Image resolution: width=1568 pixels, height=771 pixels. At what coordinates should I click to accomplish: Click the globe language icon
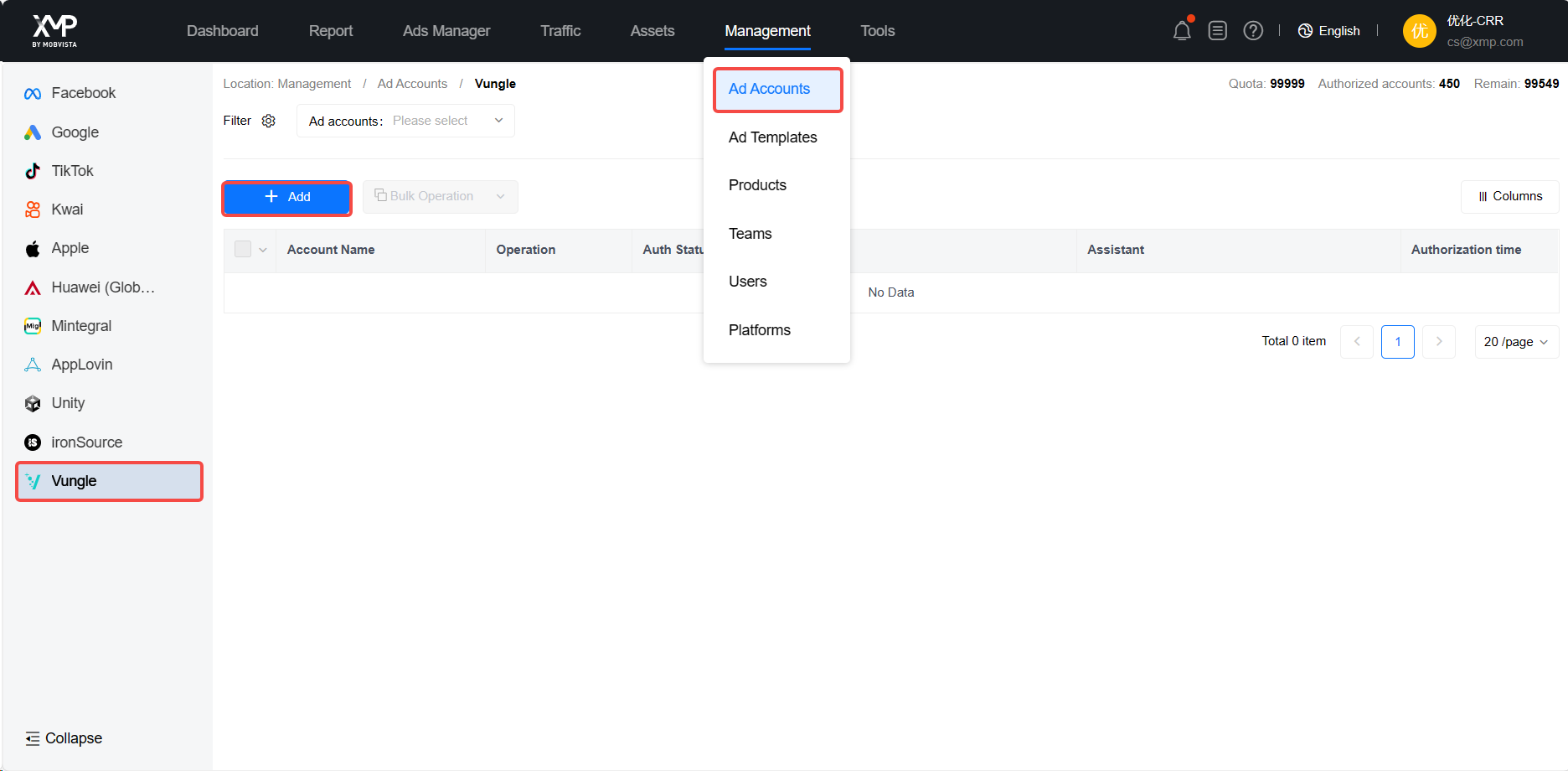(x=1305, y=31)
